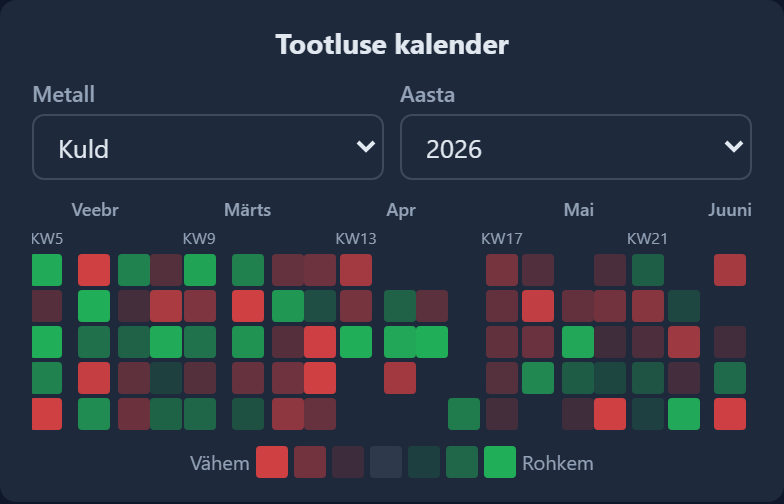The image size is (784, 504).
Task: Click the top green cell under KW9 label
Action: pyautogui.click(x=200, y=270)
